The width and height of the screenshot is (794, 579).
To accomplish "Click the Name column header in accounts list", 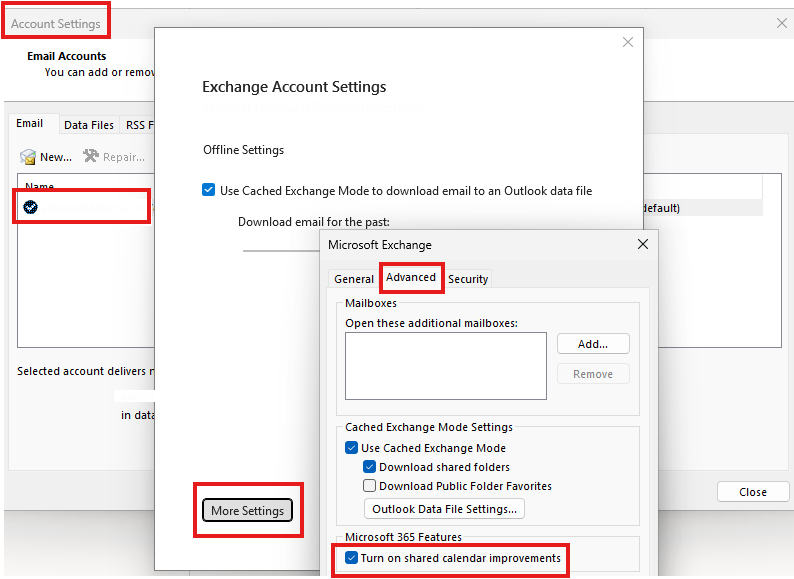I will (39, 186).
